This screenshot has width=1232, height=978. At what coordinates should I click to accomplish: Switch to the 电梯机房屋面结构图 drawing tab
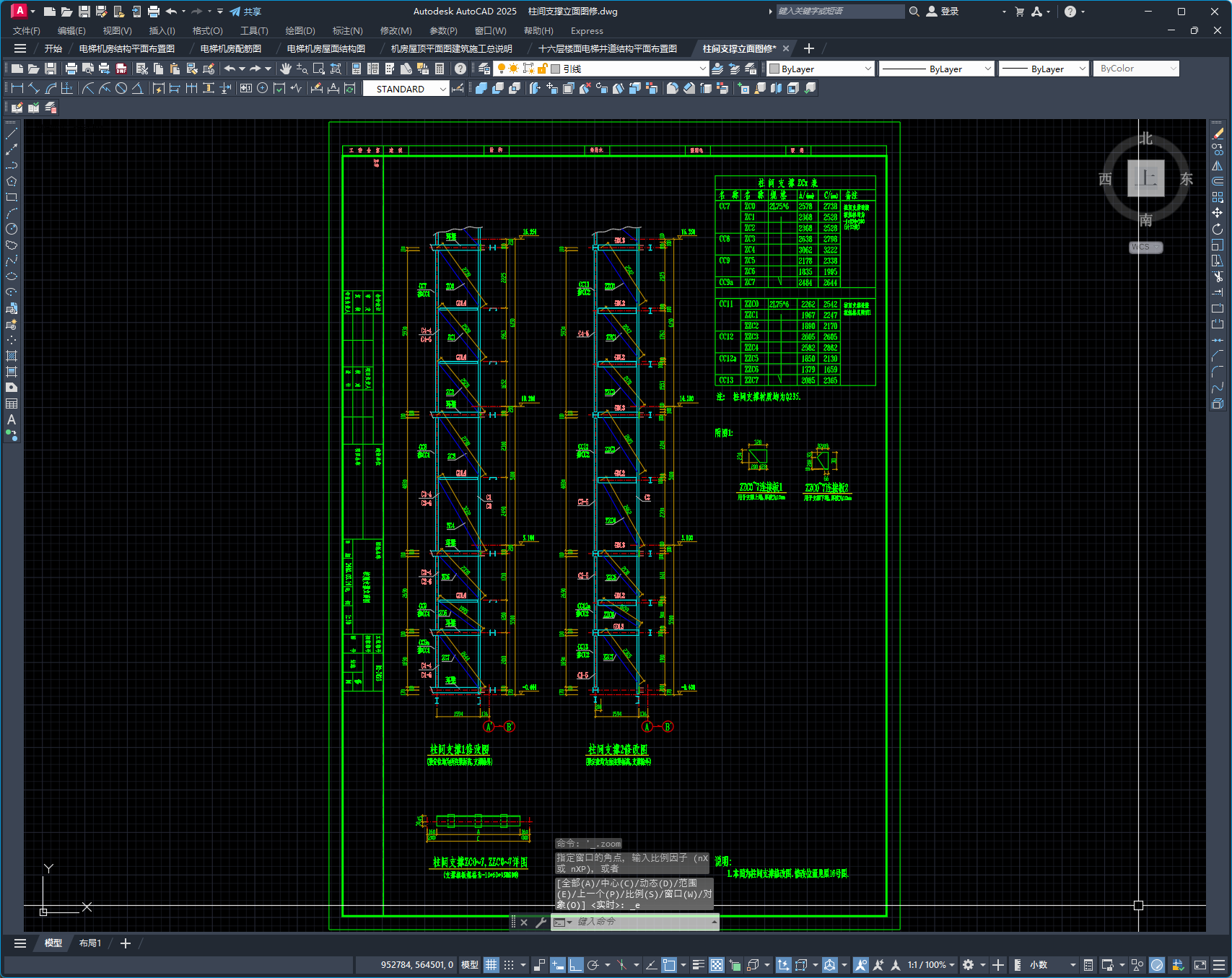tap(326, 48)
